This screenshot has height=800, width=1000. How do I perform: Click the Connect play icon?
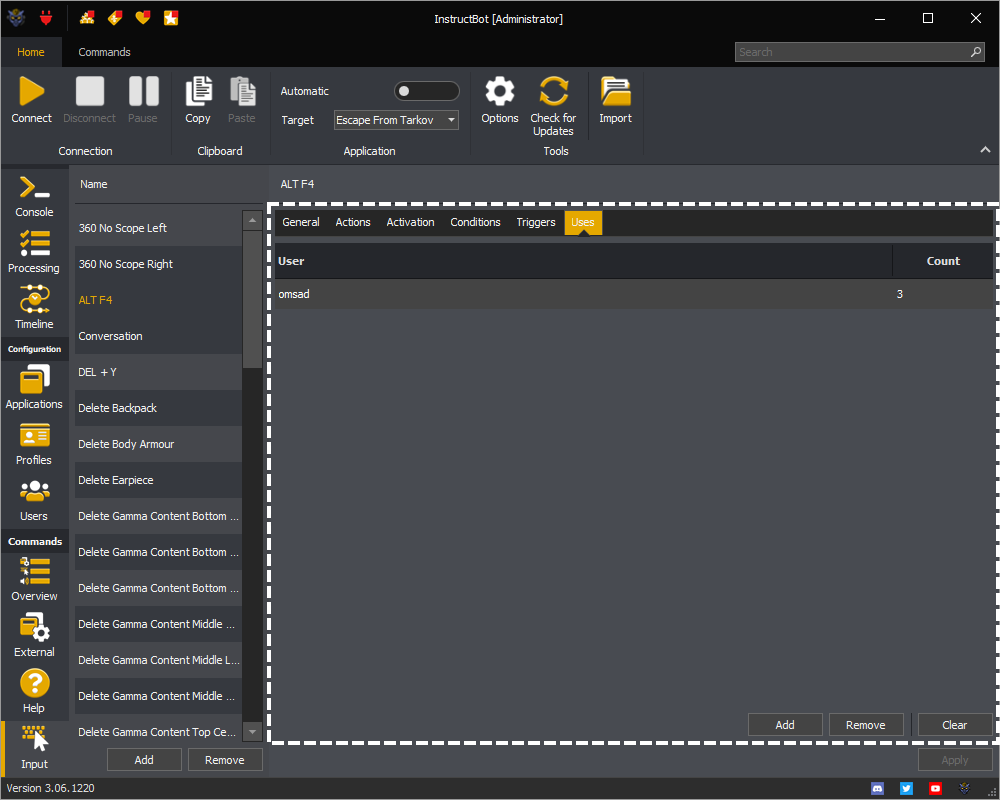point(31,91)
